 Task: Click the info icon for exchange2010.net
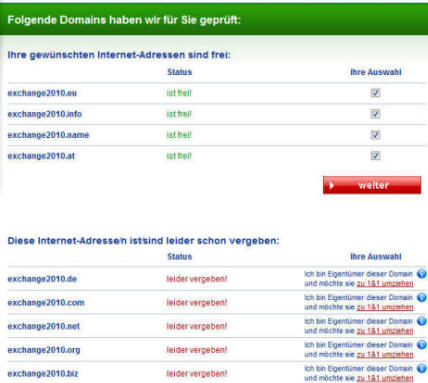tap(422, 321)
